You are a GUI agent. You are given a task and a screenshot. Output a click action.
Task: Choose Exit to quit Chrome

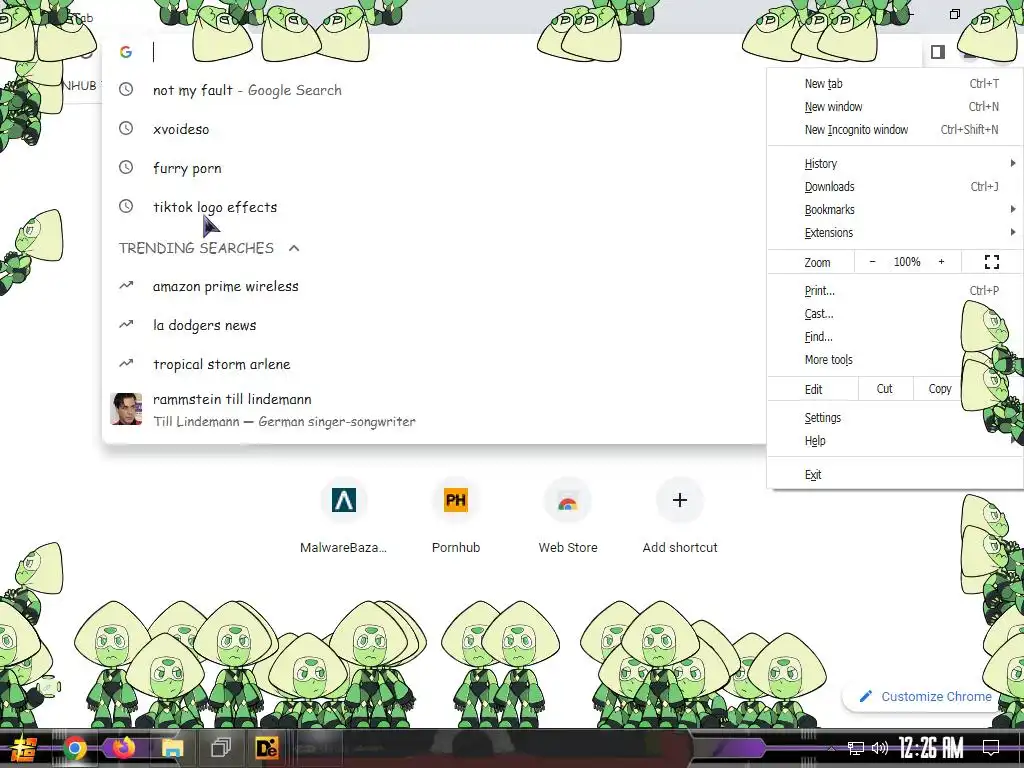click(895, 474)
